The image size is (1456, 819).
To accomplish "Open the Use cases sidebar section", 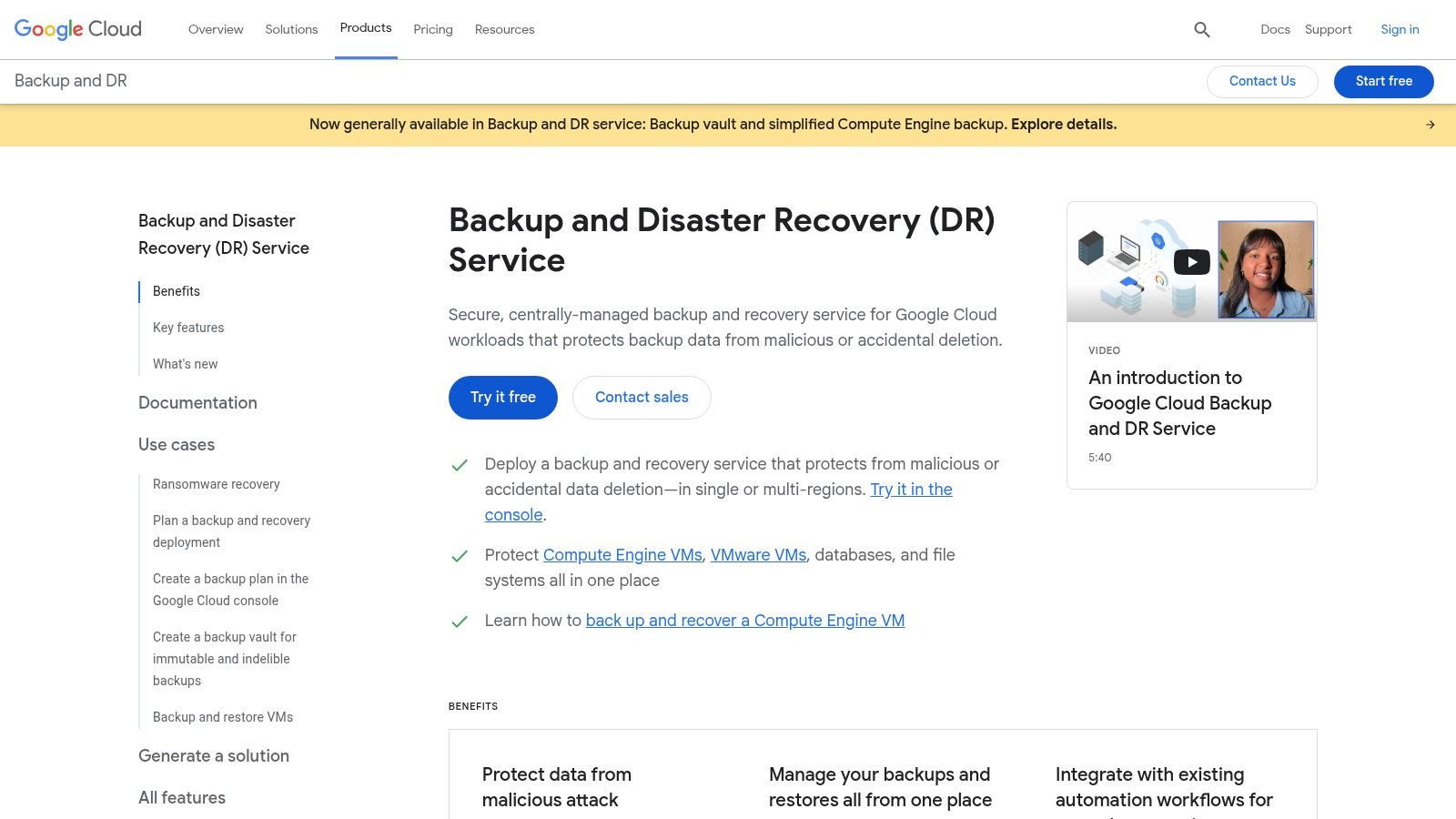I will tap(177, 445).
